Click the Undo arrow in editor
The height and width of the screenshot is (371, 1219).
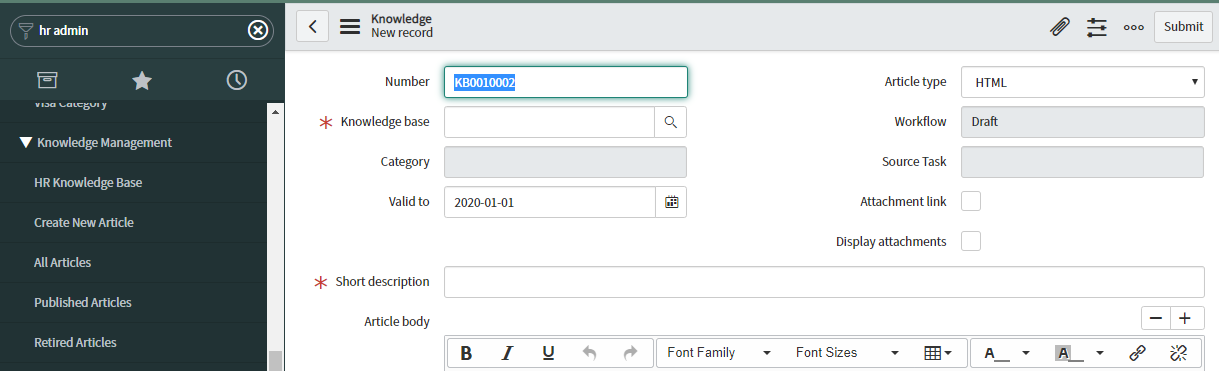point(589,353)
